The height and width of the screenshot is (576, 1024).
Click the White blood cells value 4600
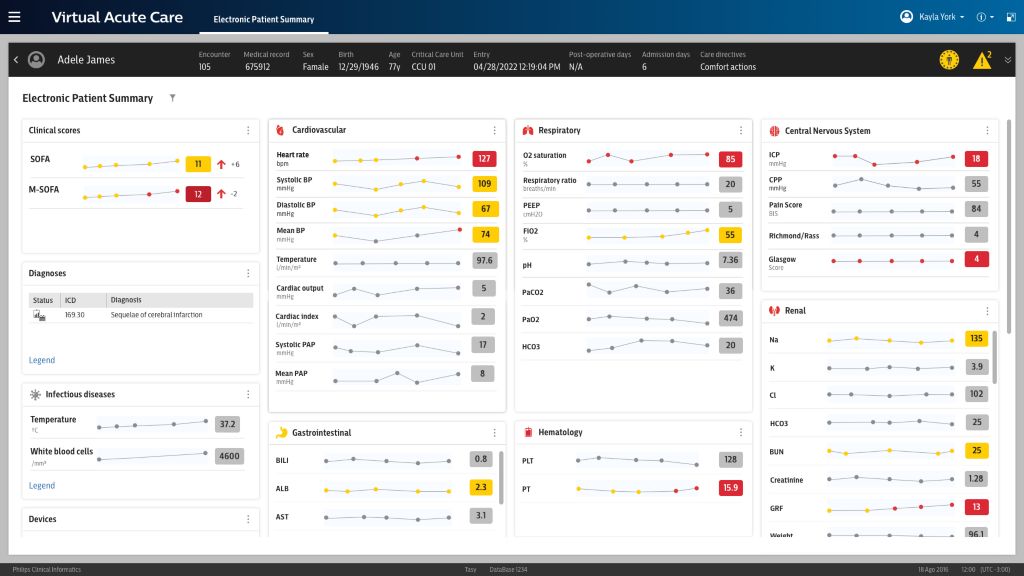(x=229, y=456)
